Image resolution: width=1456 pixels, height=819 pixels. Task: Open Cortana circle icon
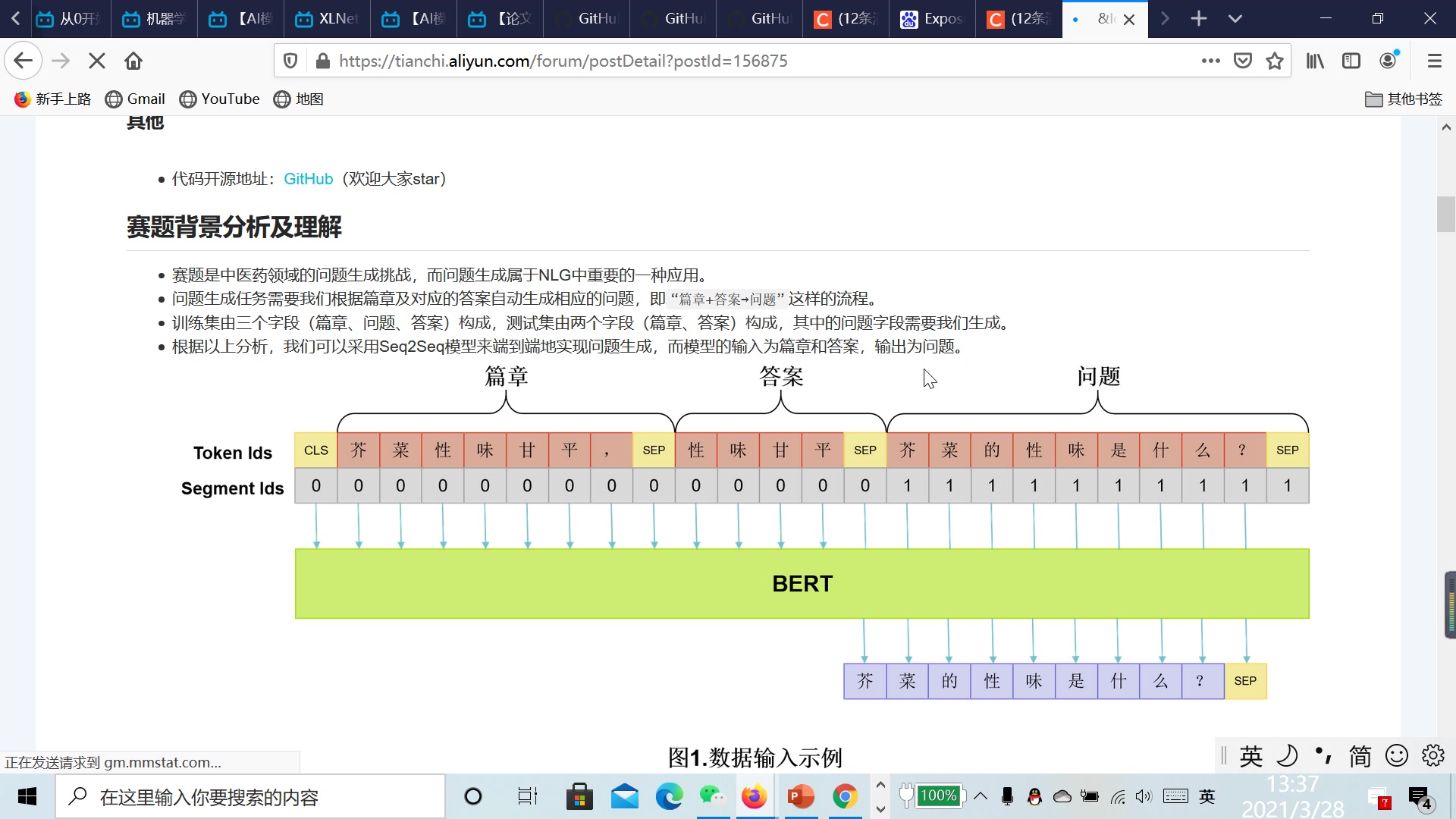(x=473, y=797)
